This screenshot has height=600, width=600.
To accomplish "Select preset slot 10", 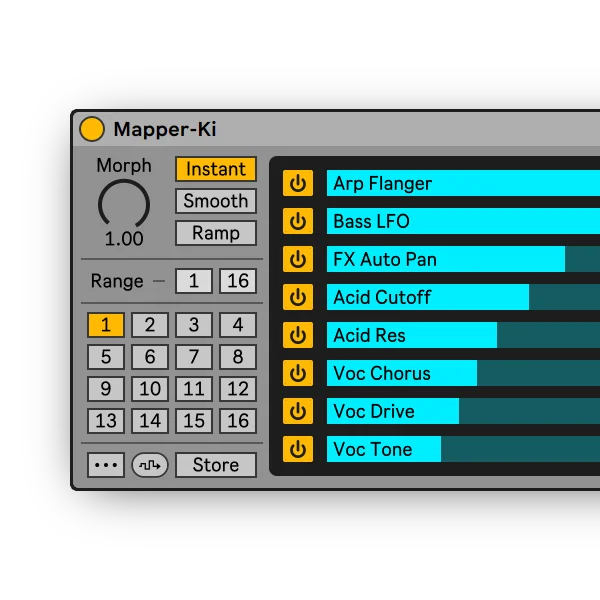I will click(150, 389).
